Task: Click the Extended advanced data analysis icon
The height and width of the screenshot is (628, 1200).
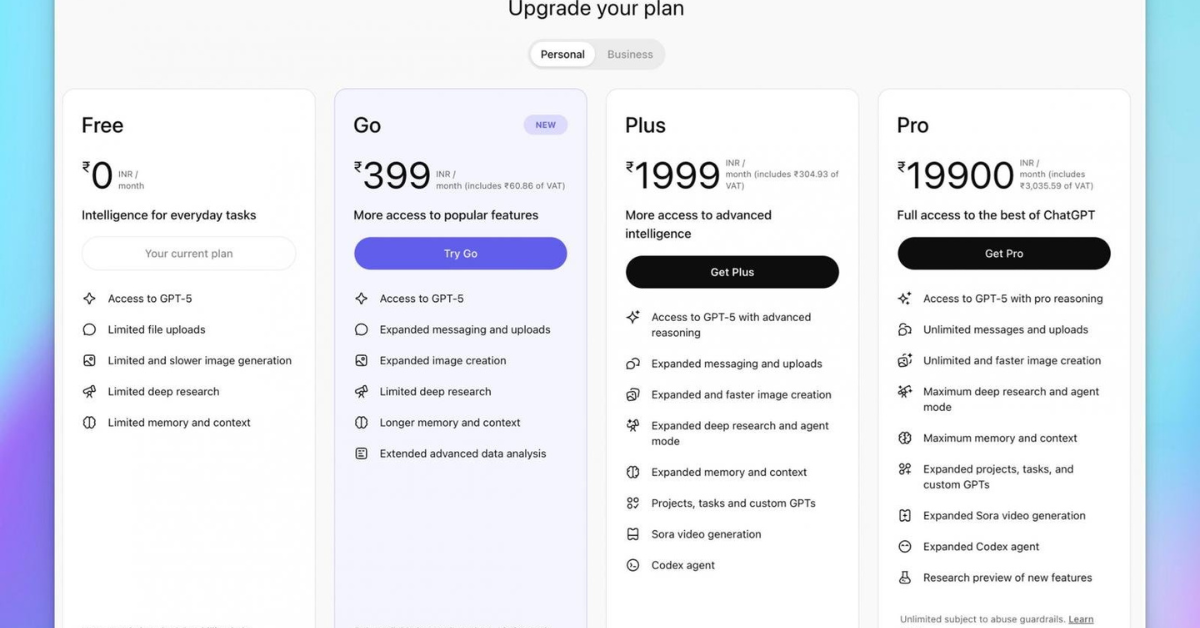Action: point(362,454)
